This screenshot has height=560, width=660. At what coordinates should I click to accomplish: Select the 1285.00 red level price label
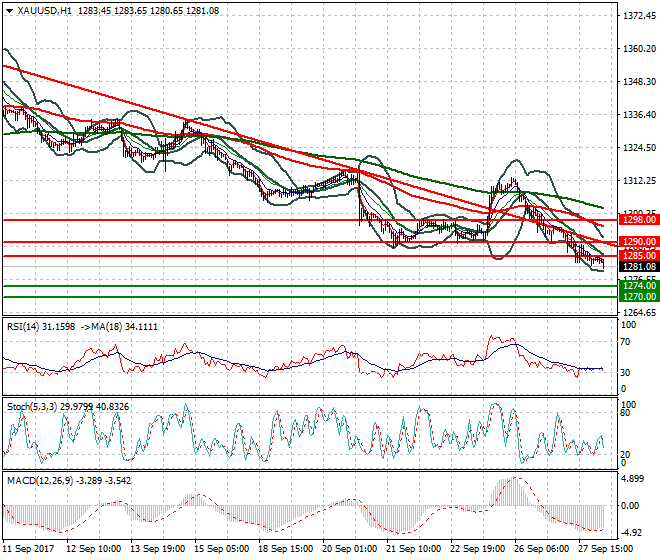(639, 256)
